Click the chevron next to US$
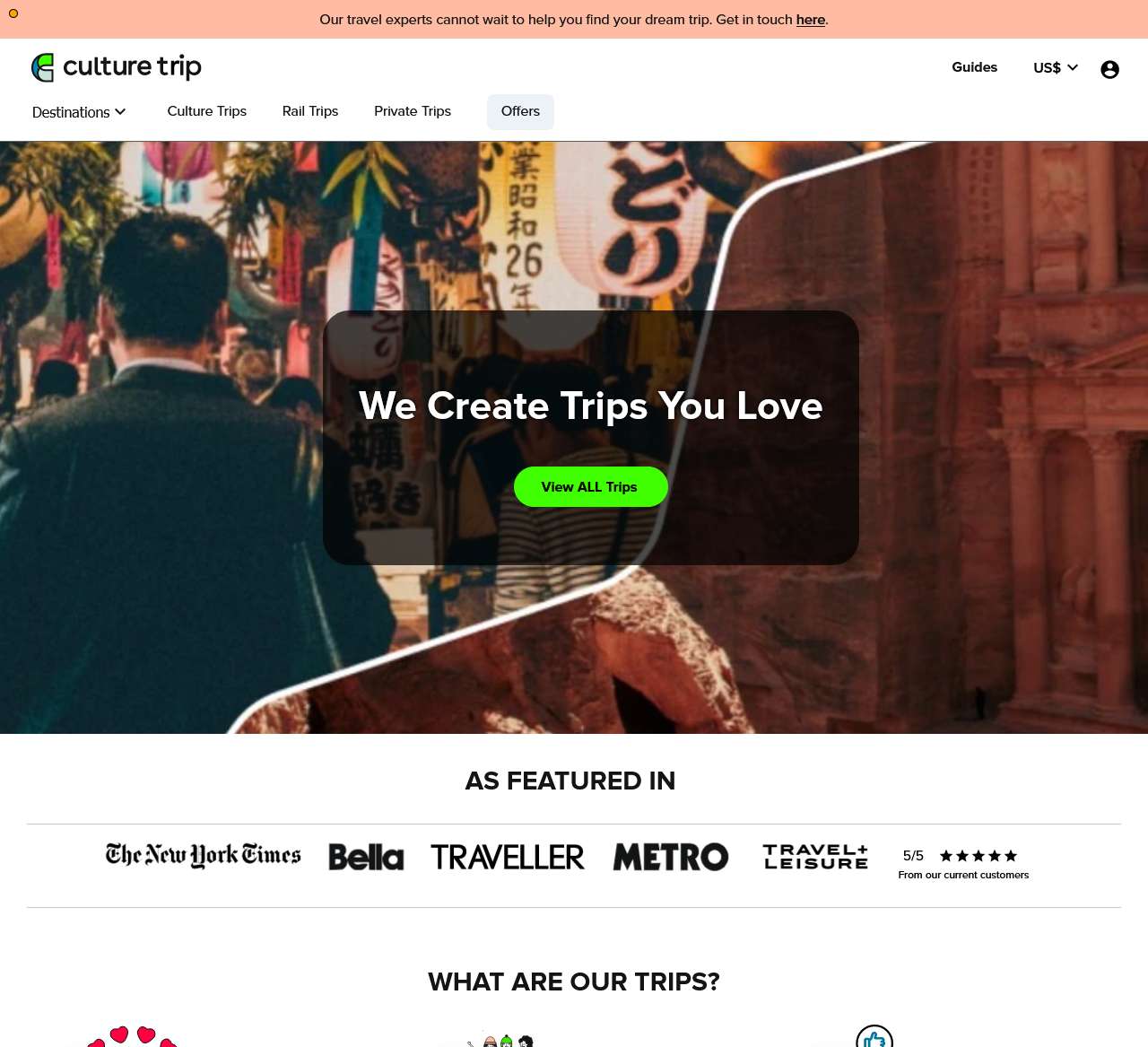Screen dimensions: 1148x1047 [x=1073, y=67]
